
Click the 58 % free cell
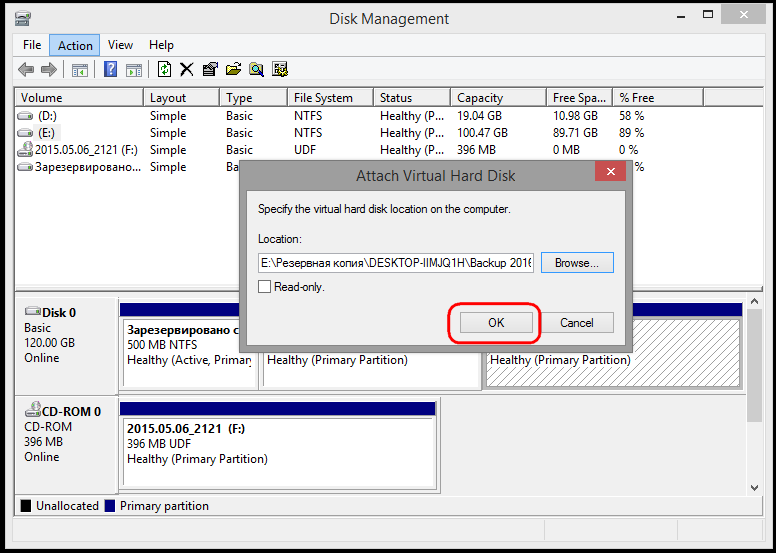click(x=631, y=116)
